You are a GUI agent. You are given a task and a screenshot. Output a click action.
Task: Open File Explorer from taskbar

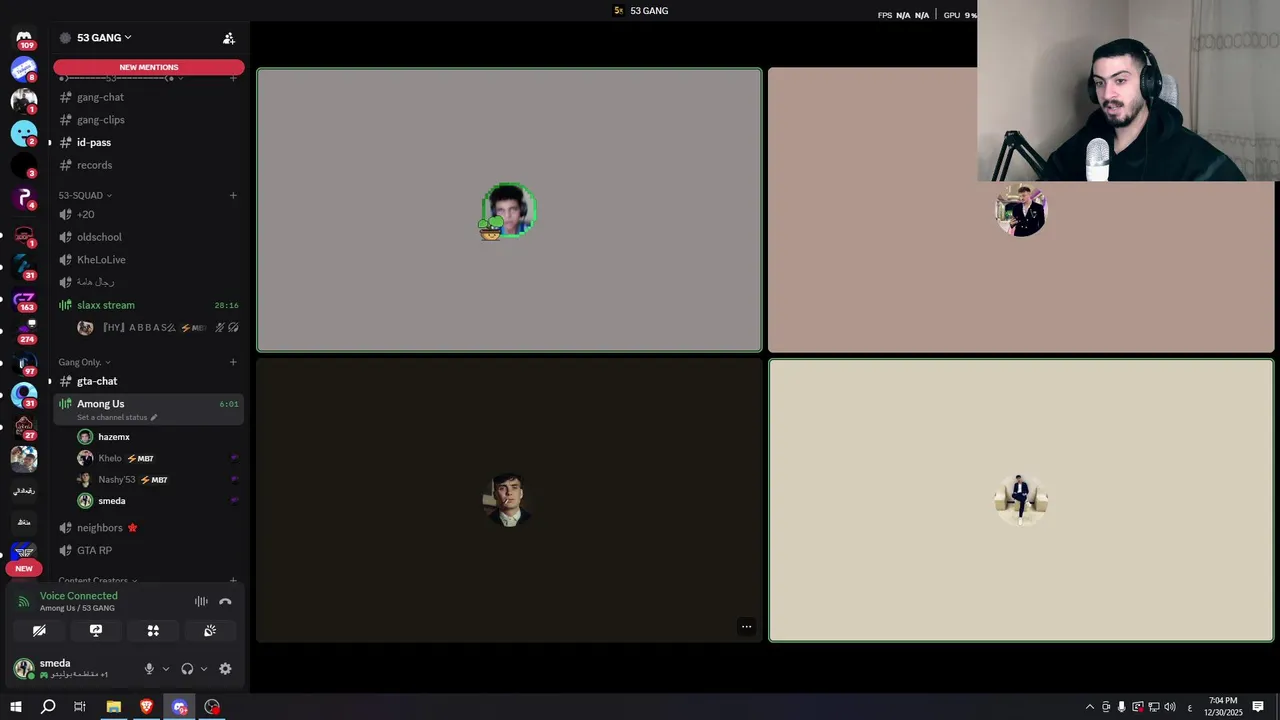[x=114, y=707]
